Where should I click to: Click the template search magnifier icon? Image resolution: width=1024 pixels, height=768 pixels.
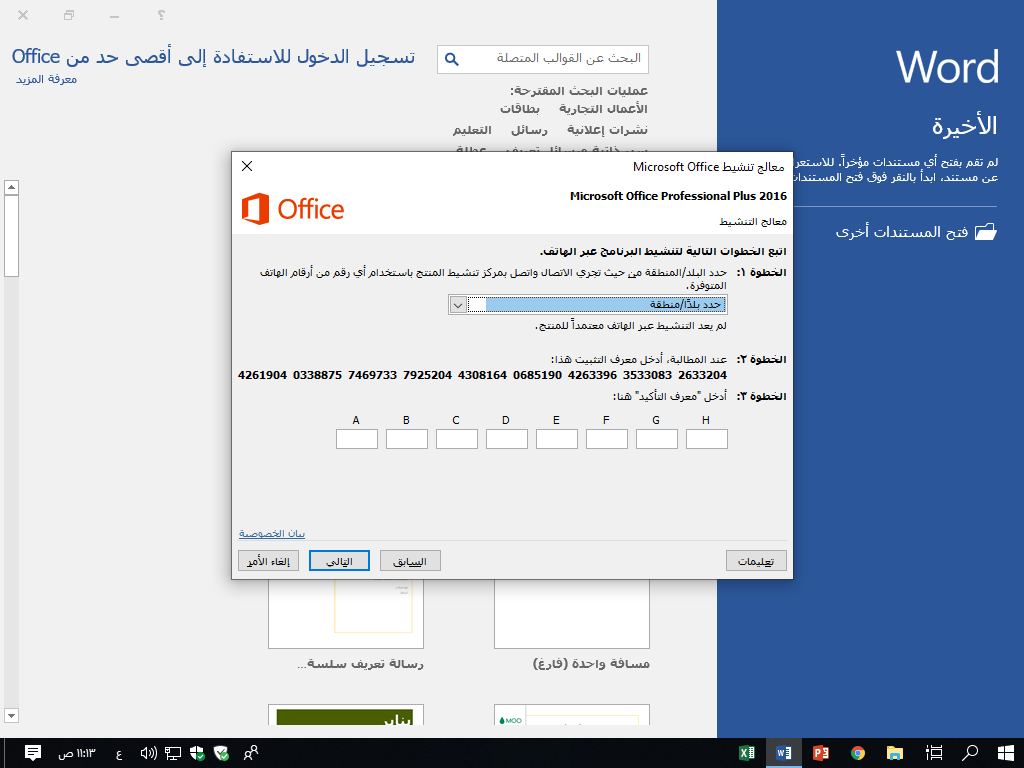pos(452,59)
